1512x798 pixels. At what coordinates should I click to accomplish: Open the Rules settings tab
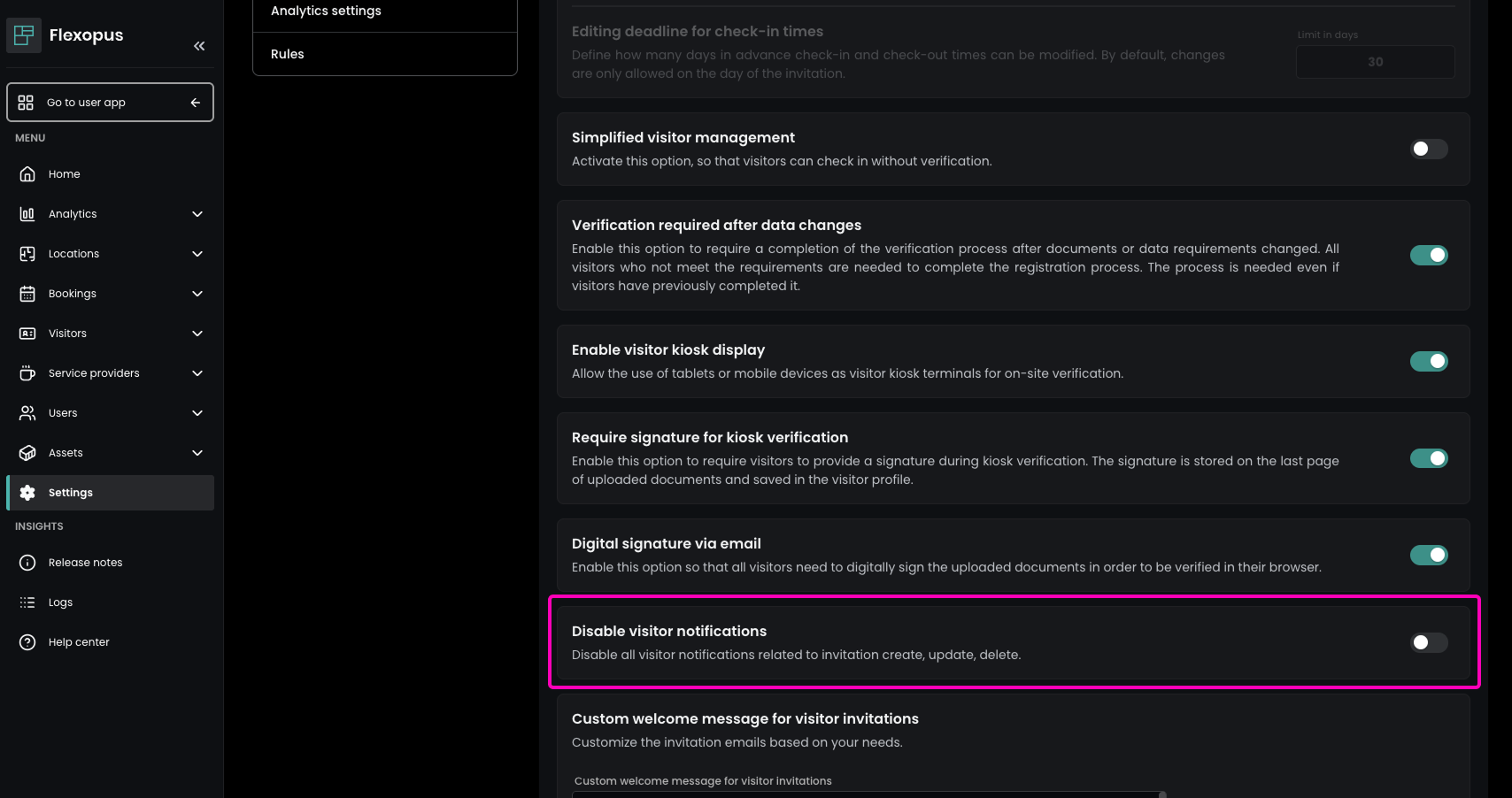click(288, 54)
